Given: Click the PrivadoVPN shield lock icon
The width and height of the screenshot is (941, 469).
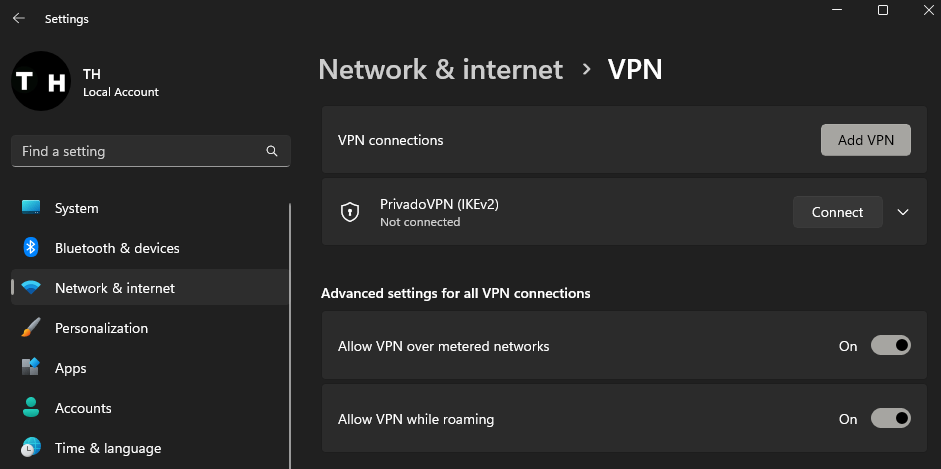Looking at the screenshot, I should pos(350,212).
